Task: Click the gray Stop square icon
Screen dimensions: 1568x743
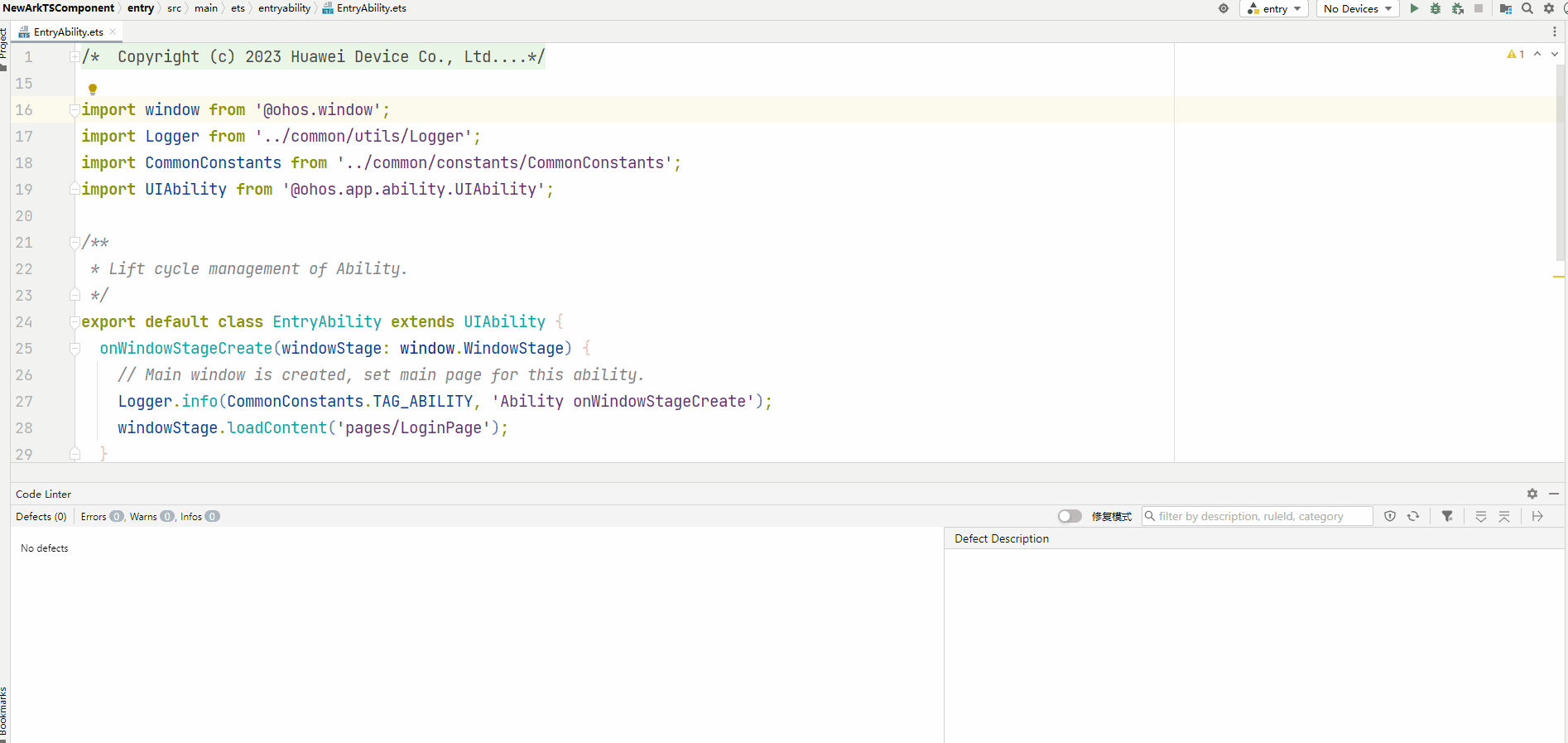Action: pos(1479,8)
